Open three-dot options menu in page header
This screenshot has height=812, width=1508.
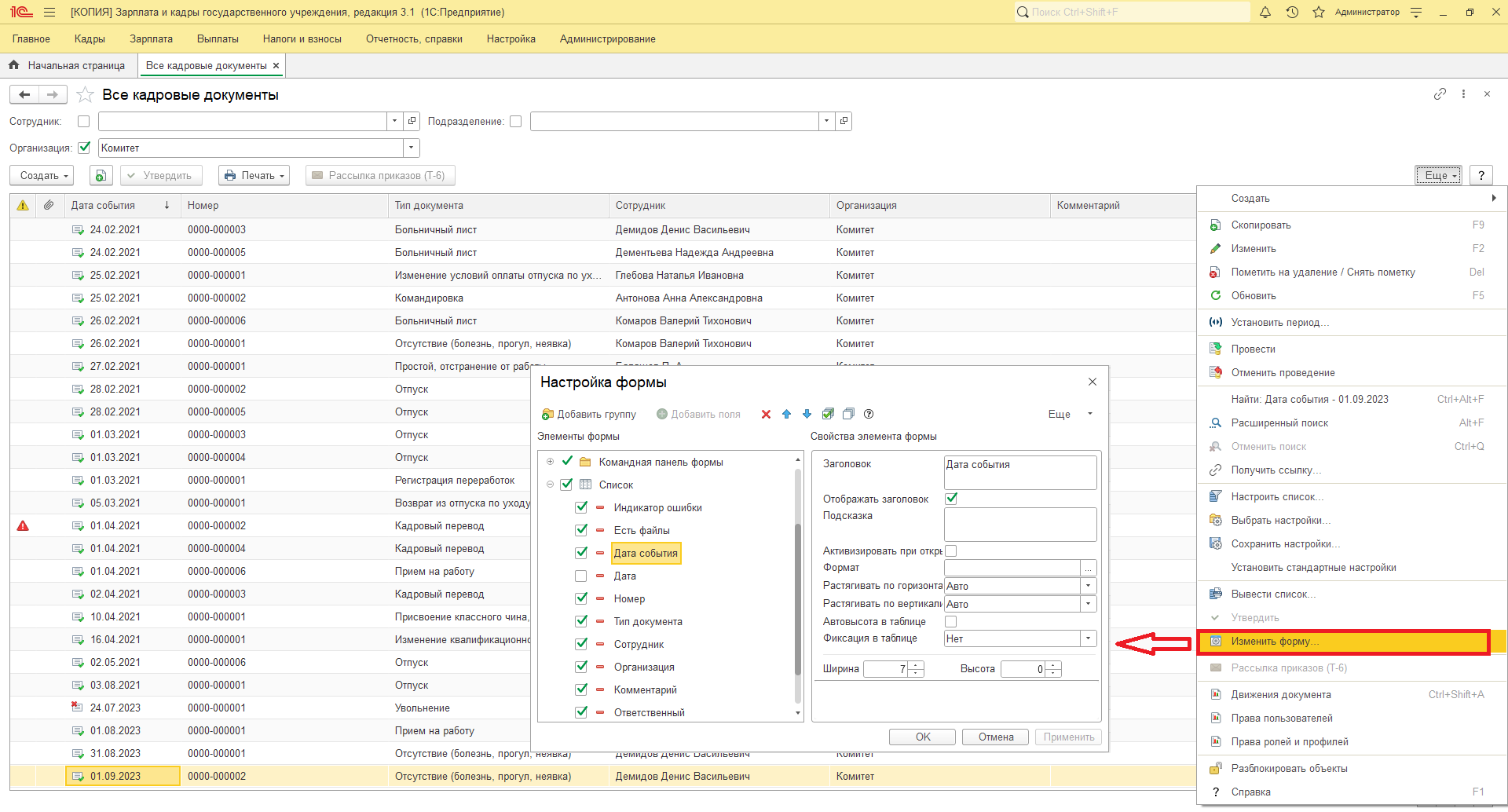coord(1463,94)
